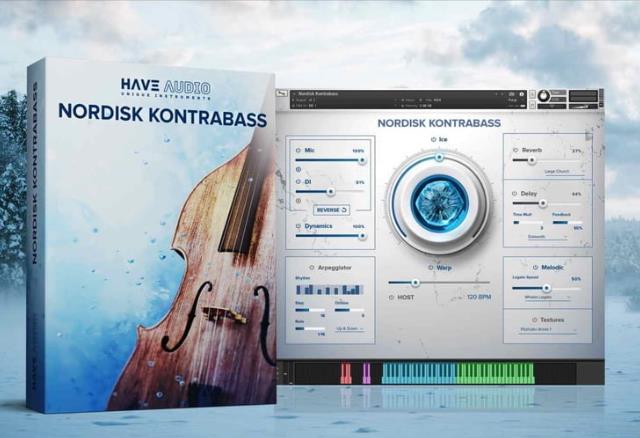Image resolution: width=640 pixels, height=438 pixels.
Task: Click the purple keyswitch keys on keyboard
Action: point(367,374)
